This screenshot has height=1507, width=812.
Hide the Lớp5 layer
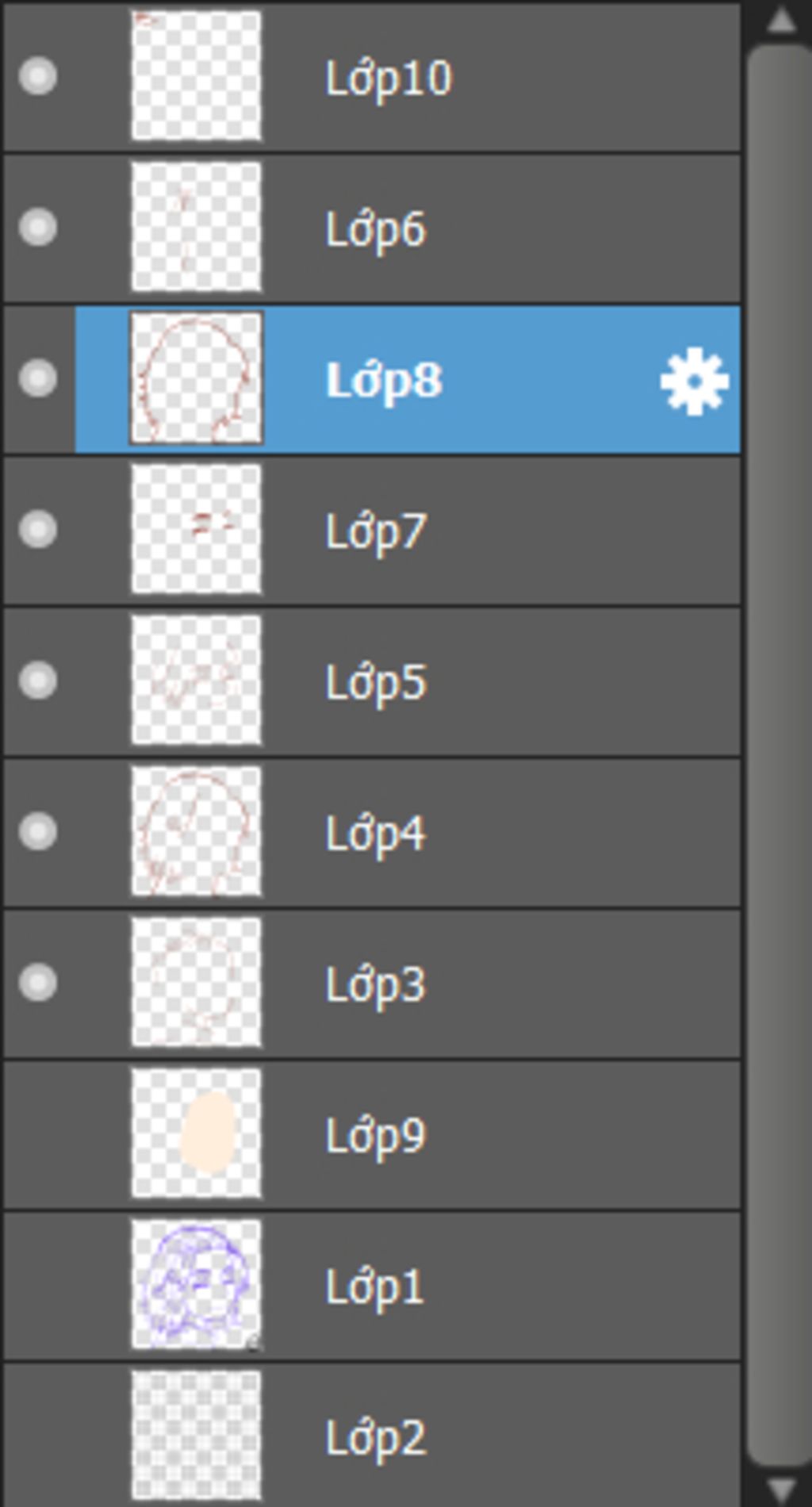pyautogui.click(x=38, y=681)
